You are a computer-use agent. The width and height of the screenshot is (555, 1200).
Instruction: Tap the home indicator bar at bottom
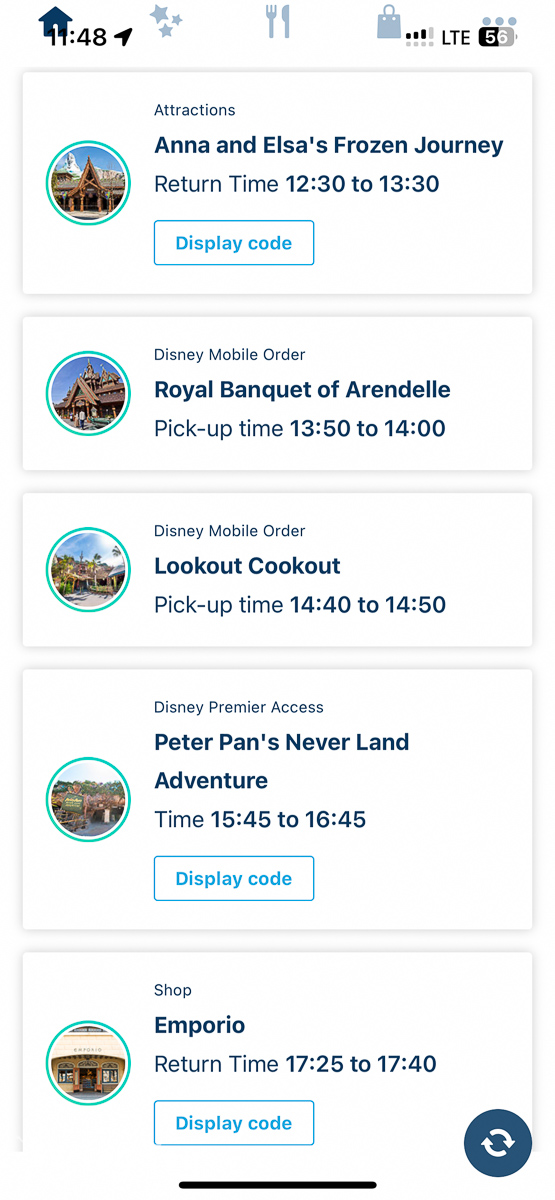coord(278,1185)
